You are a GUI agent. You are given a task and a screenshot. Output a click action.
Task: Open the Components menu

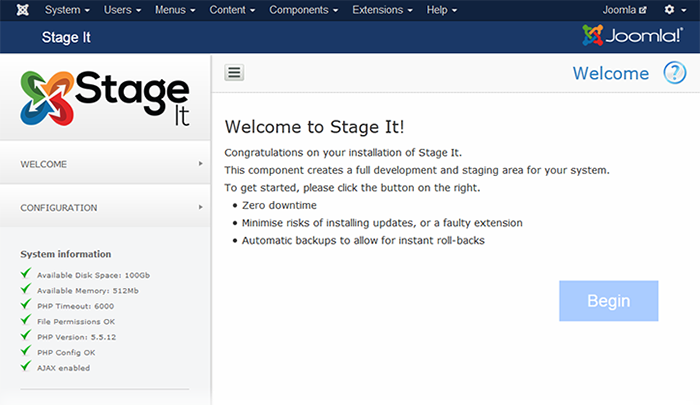[x=304, y=10]
